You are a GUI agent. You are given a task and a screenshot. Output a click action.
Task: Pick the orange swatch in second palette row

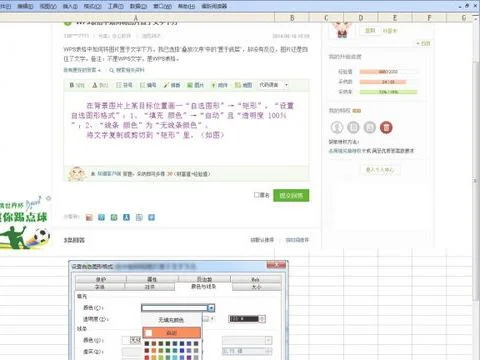pos(154,350)
